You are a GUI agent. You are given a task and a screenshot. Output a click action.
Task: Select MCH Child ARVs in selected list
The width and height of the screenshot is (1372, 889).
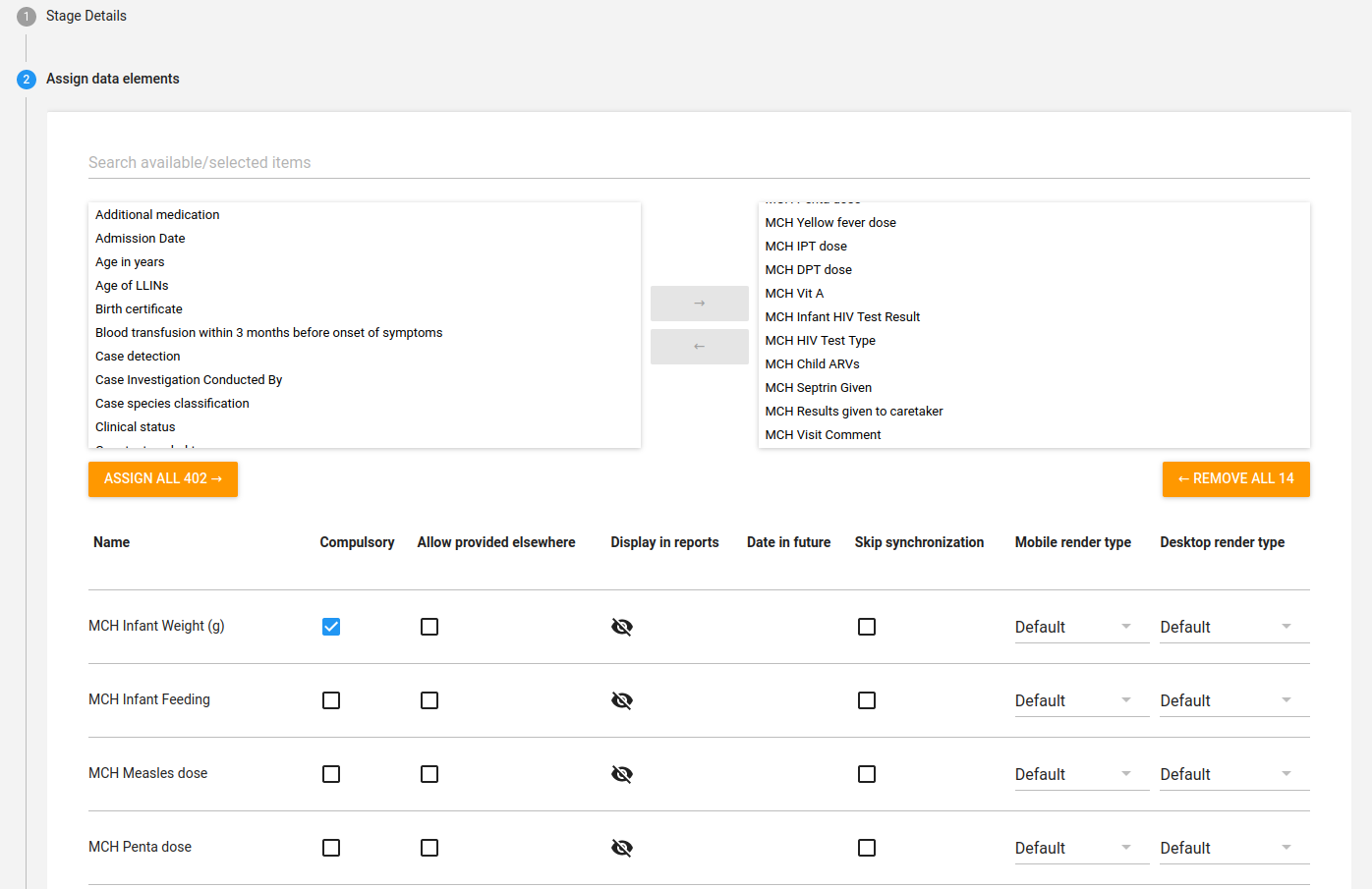1034,364
